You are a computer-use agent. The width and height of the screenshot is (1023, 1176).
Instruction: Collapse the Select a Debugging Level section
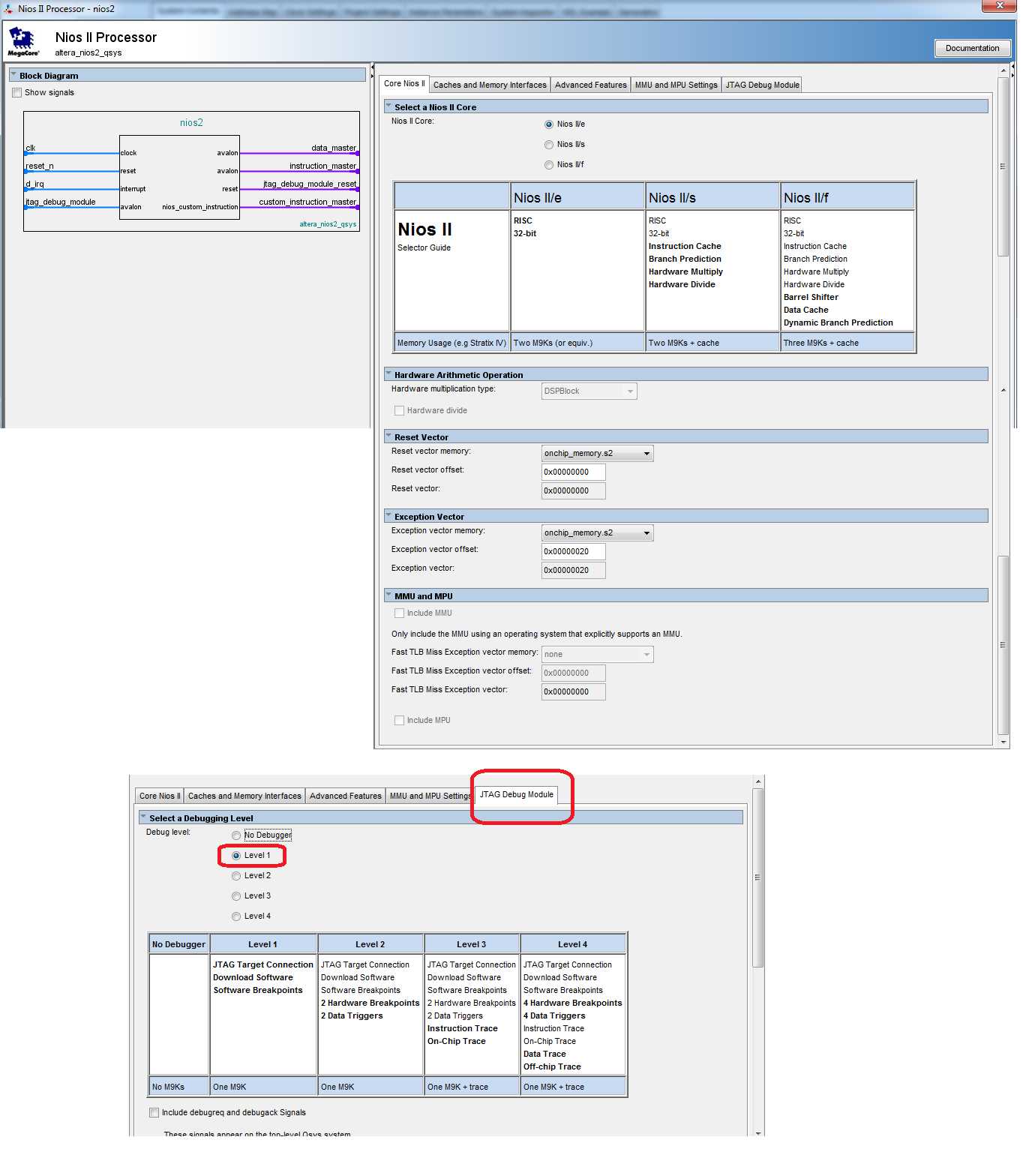pos(143,817)
